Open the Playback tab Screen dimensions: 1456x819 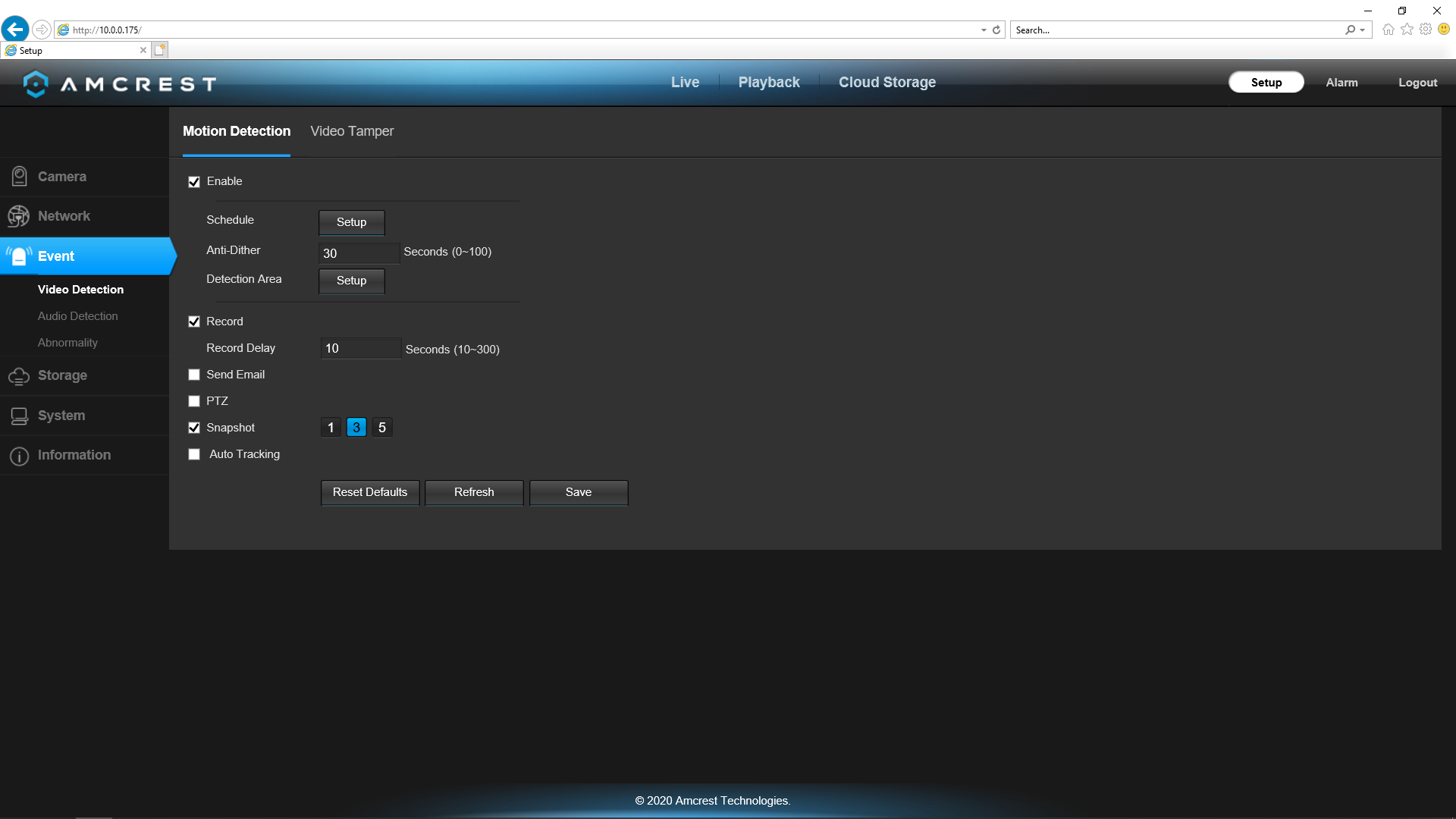coord(769,82)
